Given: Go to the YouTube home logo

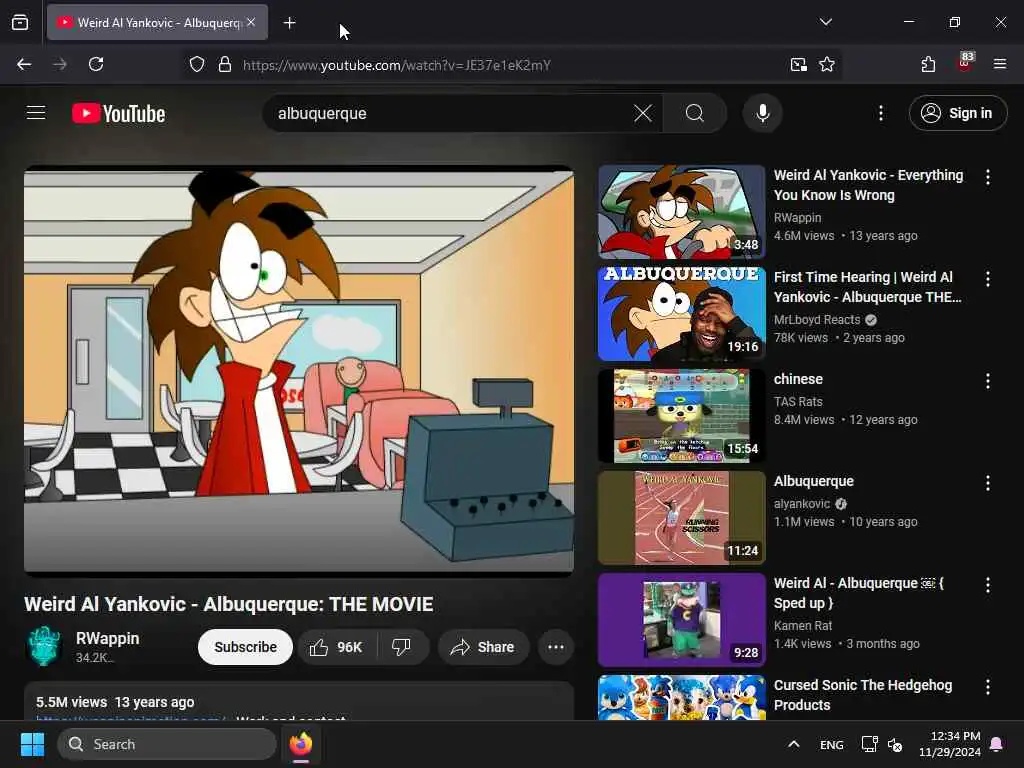Looking at the screenshot, I should coord(118,114).
